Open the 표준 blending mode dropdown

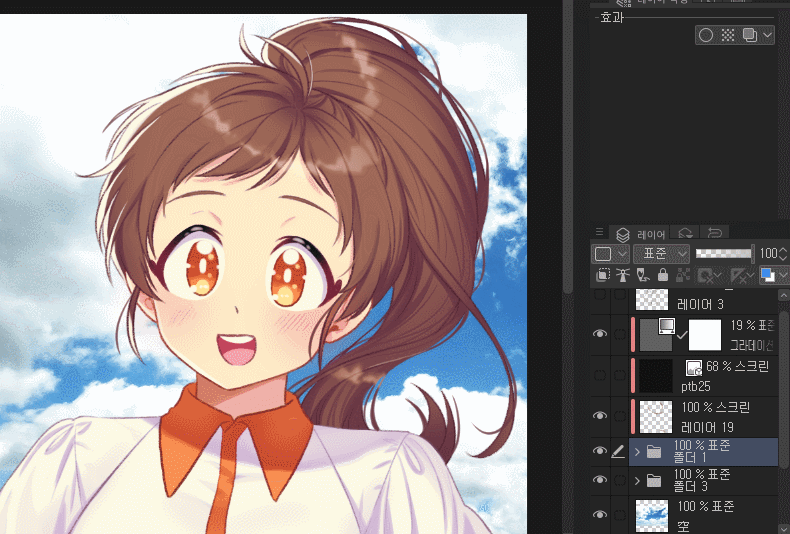[x=661, y=253]
